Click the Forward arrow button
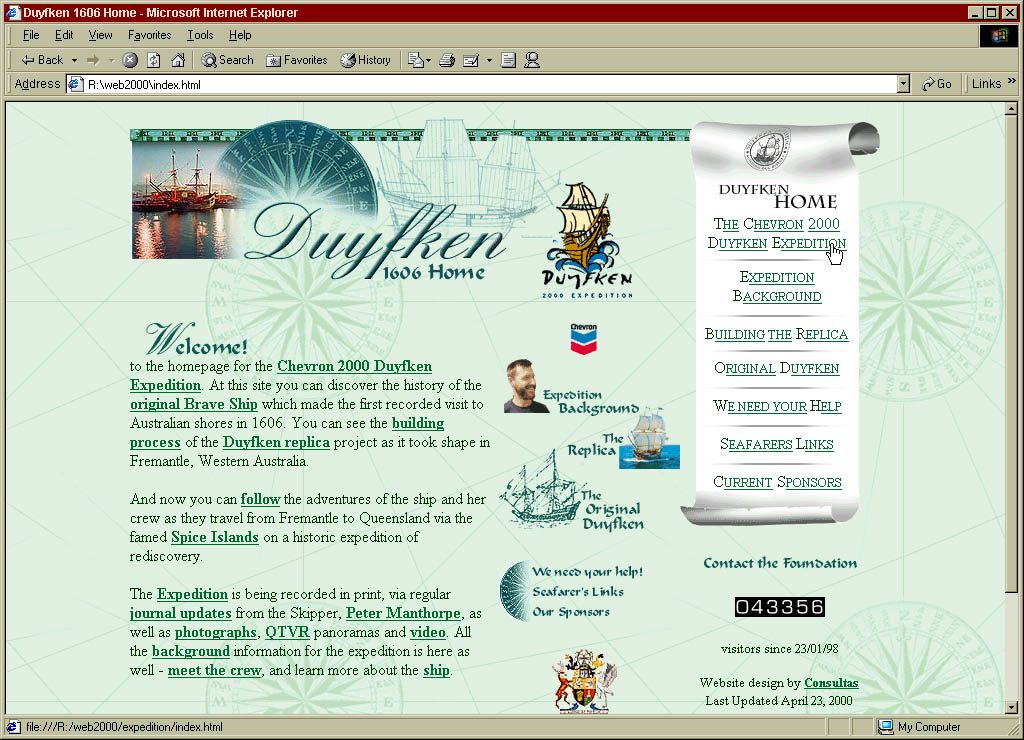The width and height of the screenshot is (1024, 740). pyautogui.click(x=93, y=60)
